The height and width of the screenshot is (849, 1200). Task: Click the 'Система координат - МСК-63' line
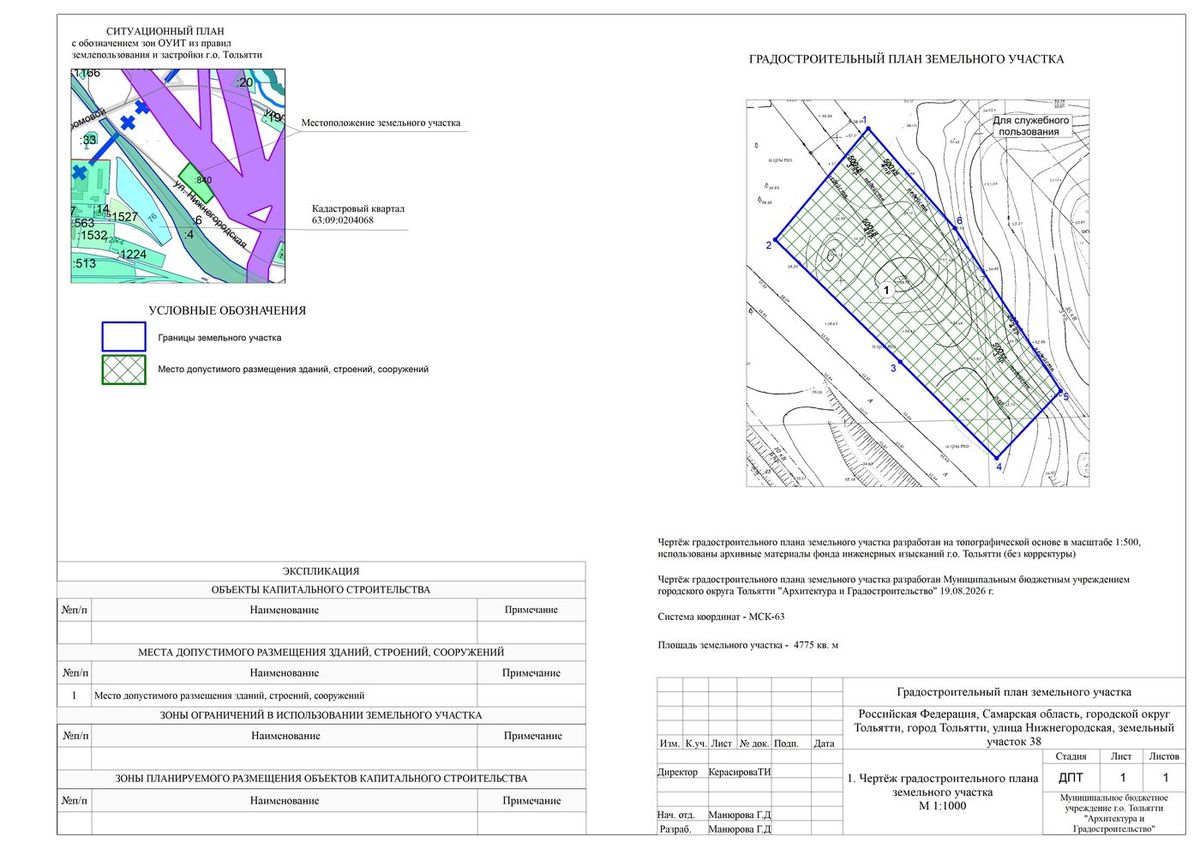pyautogui.click(x=720, y=617)
